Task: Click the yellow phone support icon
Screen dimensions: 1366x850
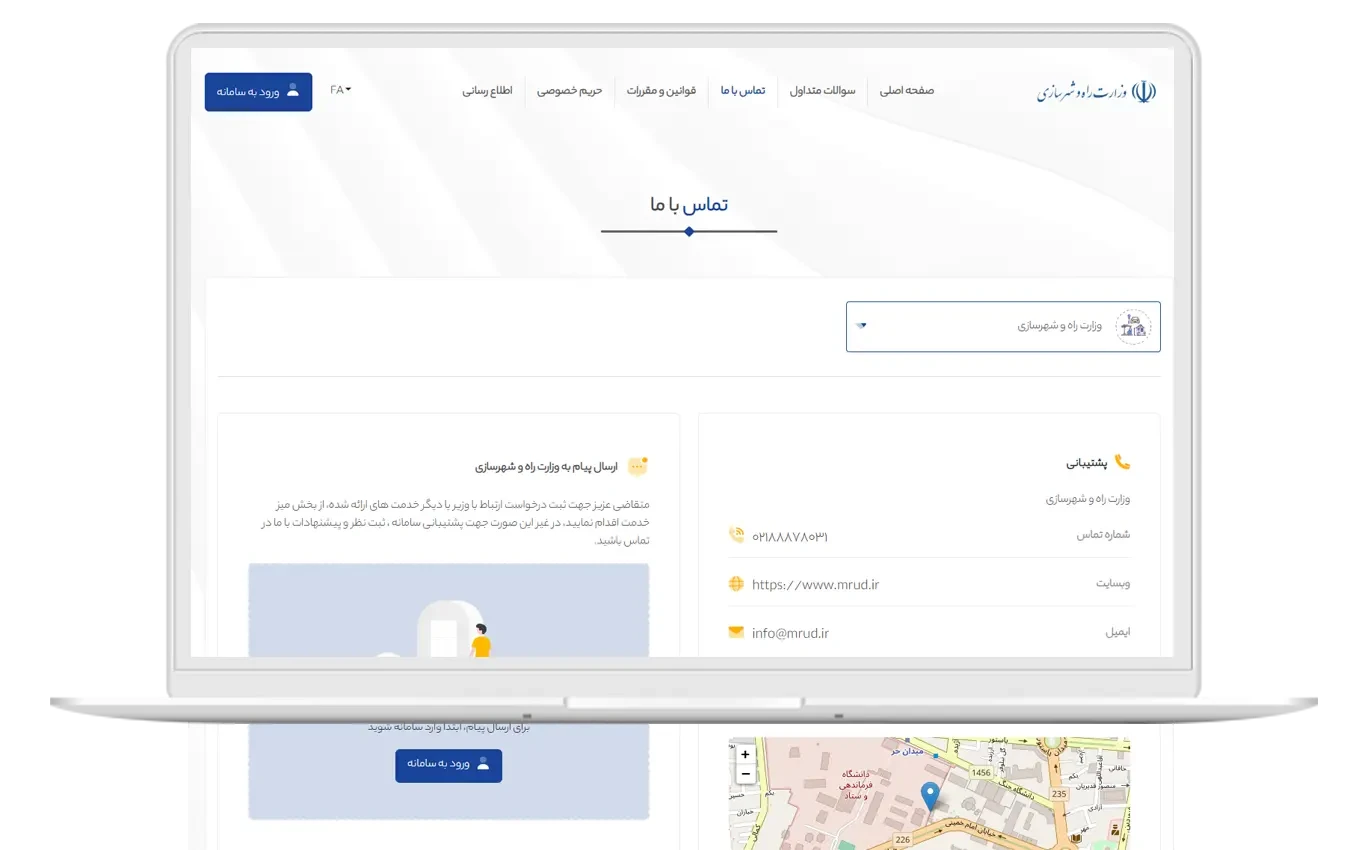Action: [x=1122, y=462]
